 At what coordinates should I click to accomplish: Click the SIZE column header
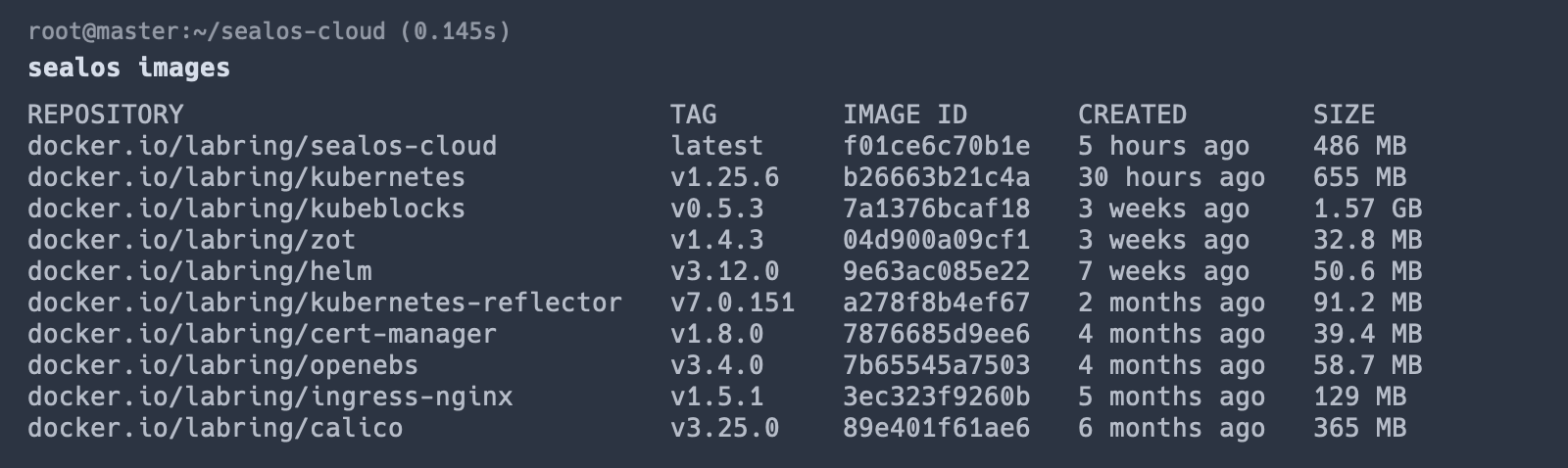[x=1344, y=115]
